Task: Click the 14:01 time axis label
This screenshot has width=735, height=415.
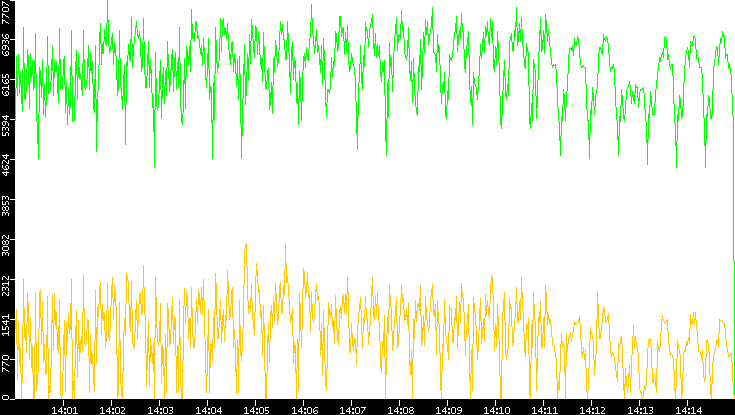Action: coord(64,410)
